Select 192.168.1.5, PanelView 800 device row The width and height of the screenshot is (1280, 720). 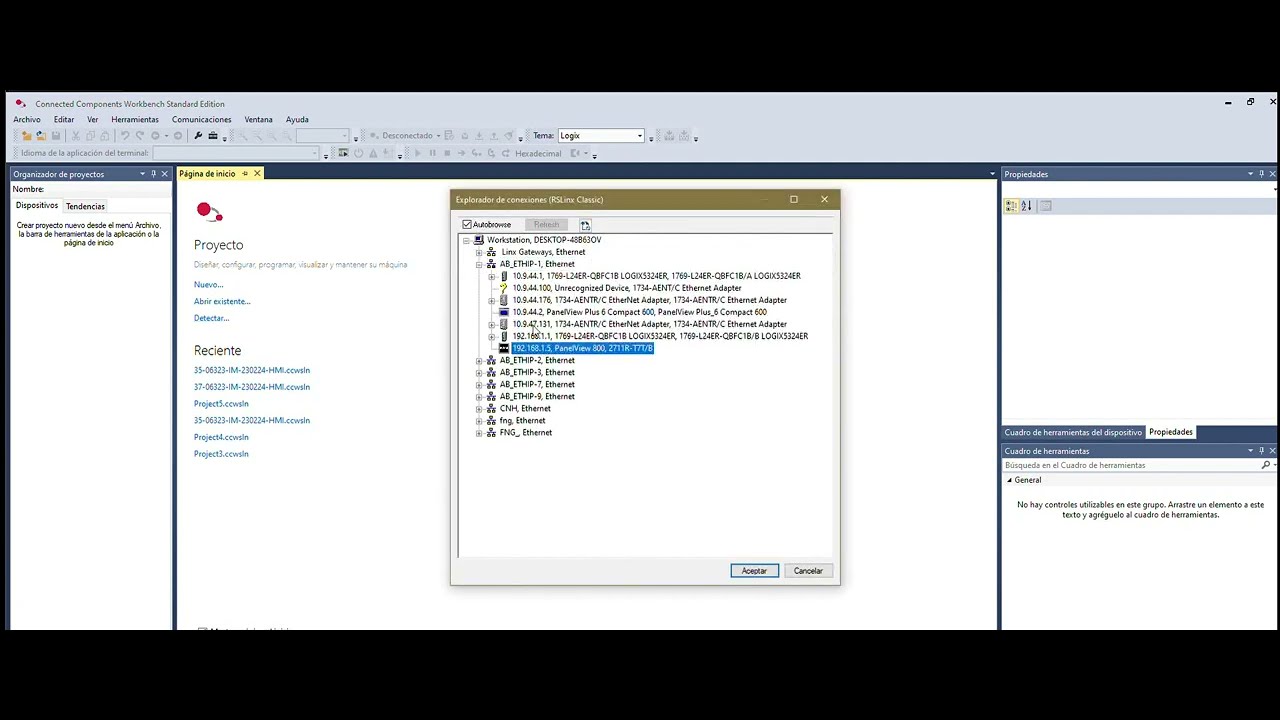582,348
